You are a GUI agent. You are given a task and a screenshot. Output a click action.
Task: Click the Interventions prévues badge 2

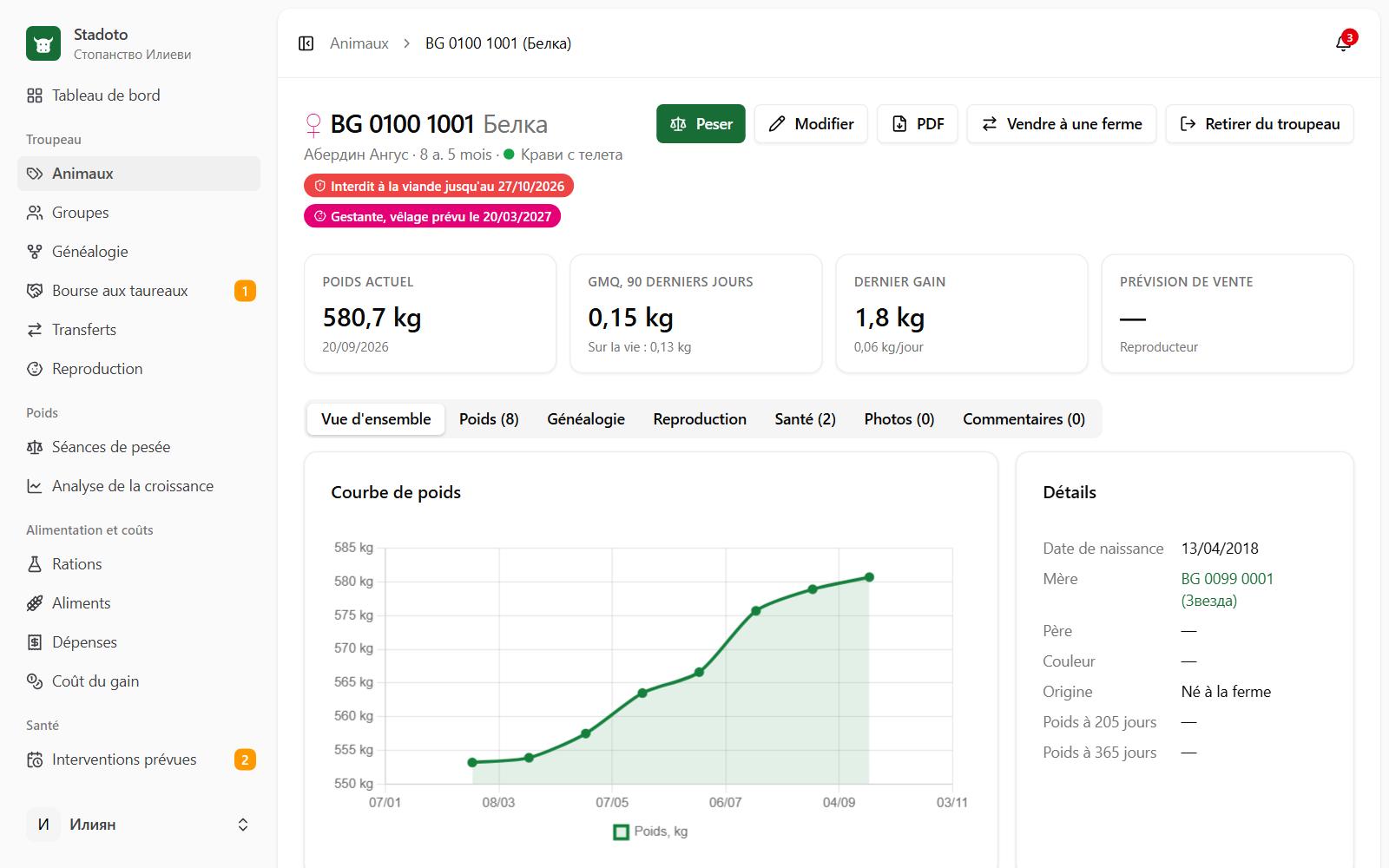click(x=245, y=759)
